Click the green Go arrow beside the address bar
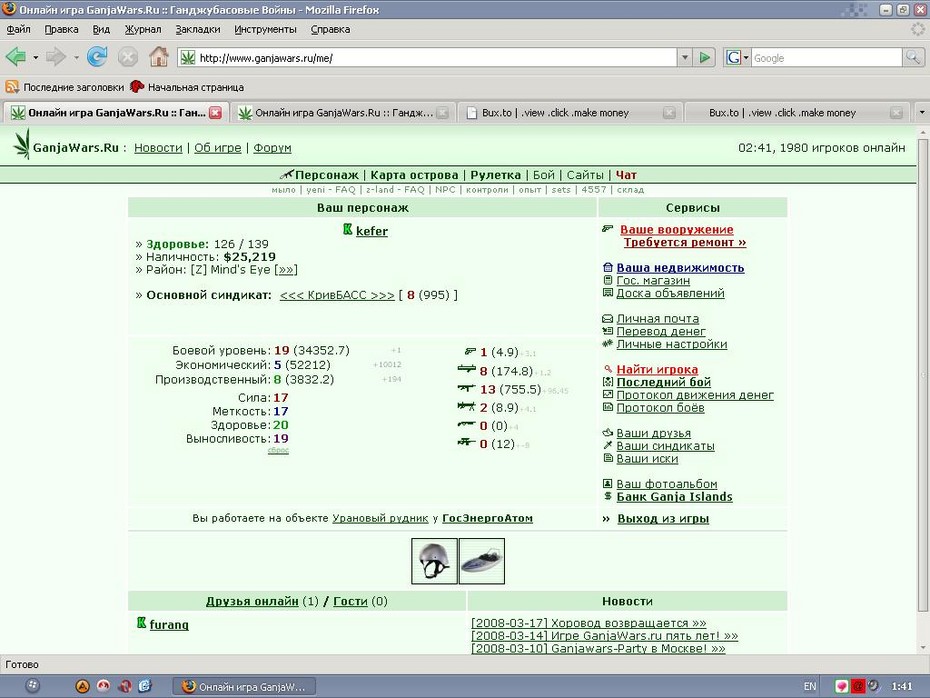This screenshot has width=930, height=698. click(705, 58)
